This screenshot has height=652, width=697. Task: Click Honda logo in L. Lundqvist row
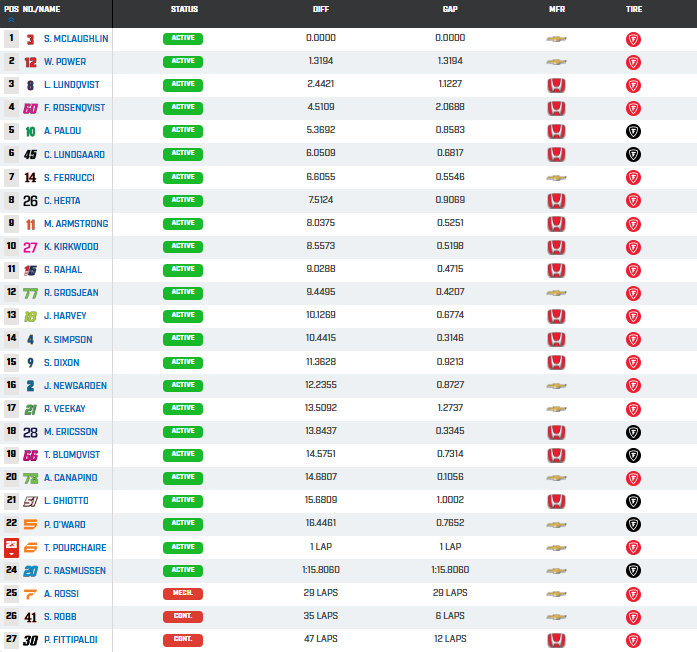click(x=557, y=85)
